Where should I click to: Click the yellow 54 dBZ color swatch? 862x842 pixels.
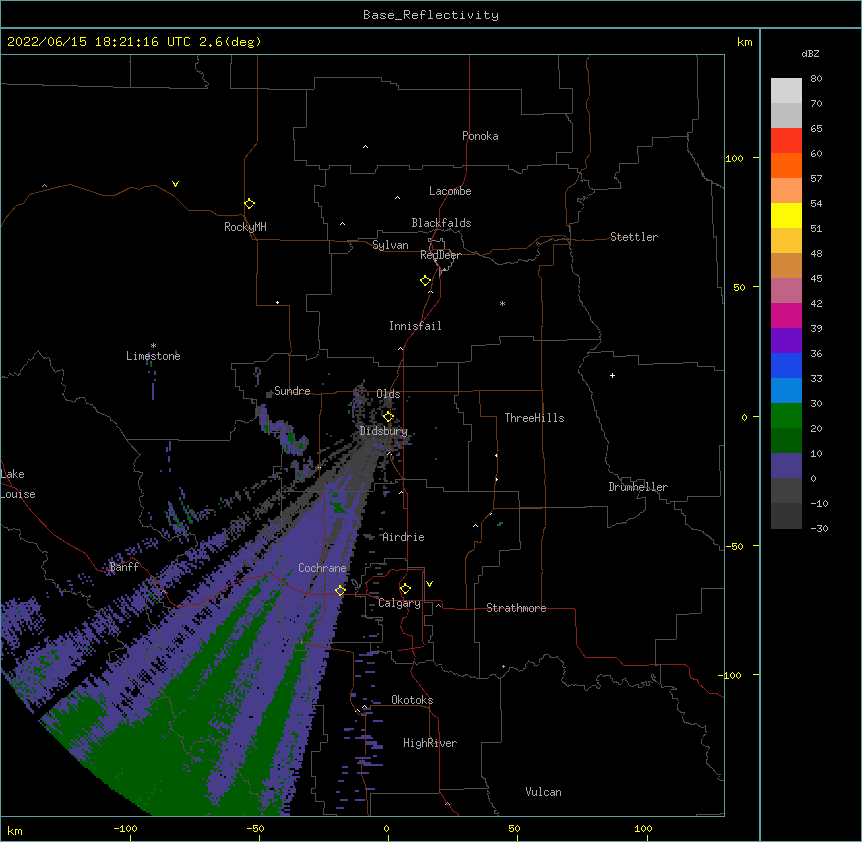pos(786,215)
